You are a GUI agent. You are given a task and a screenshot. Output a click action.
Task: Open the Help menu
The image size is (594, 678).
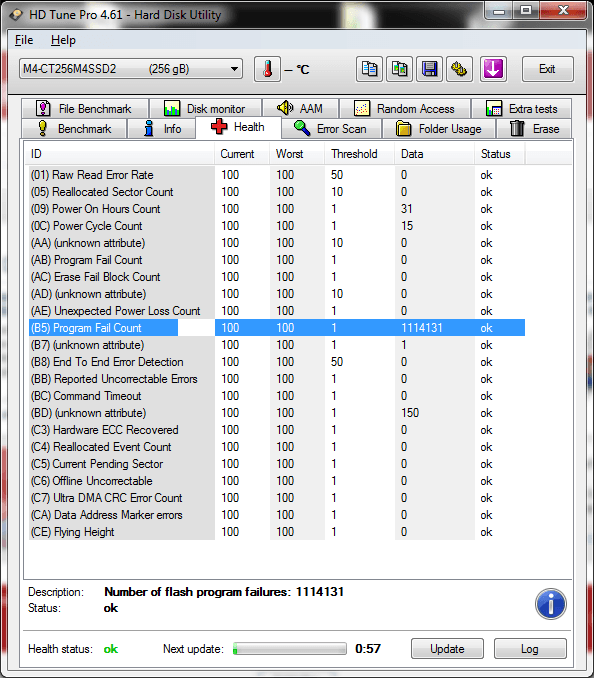pyautogui.click(x=63, y=40)
